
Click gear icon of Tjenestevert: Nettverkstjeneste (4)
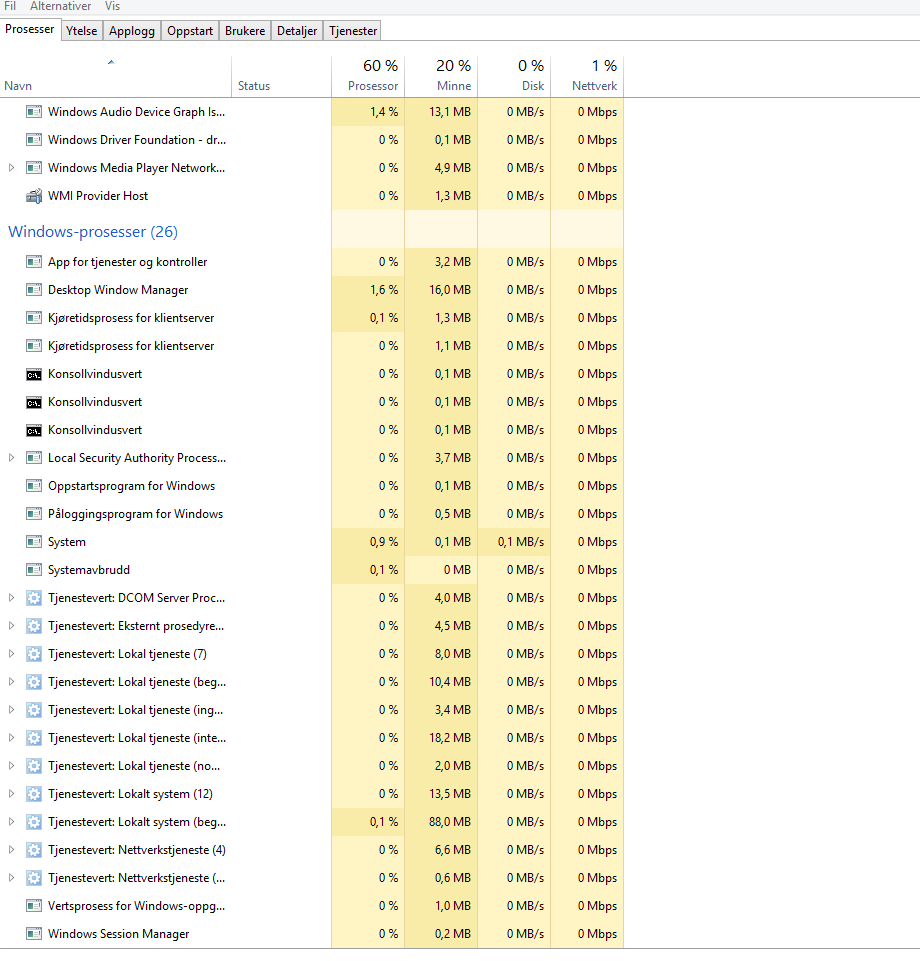pyautogui.click(x=34, y=850)
